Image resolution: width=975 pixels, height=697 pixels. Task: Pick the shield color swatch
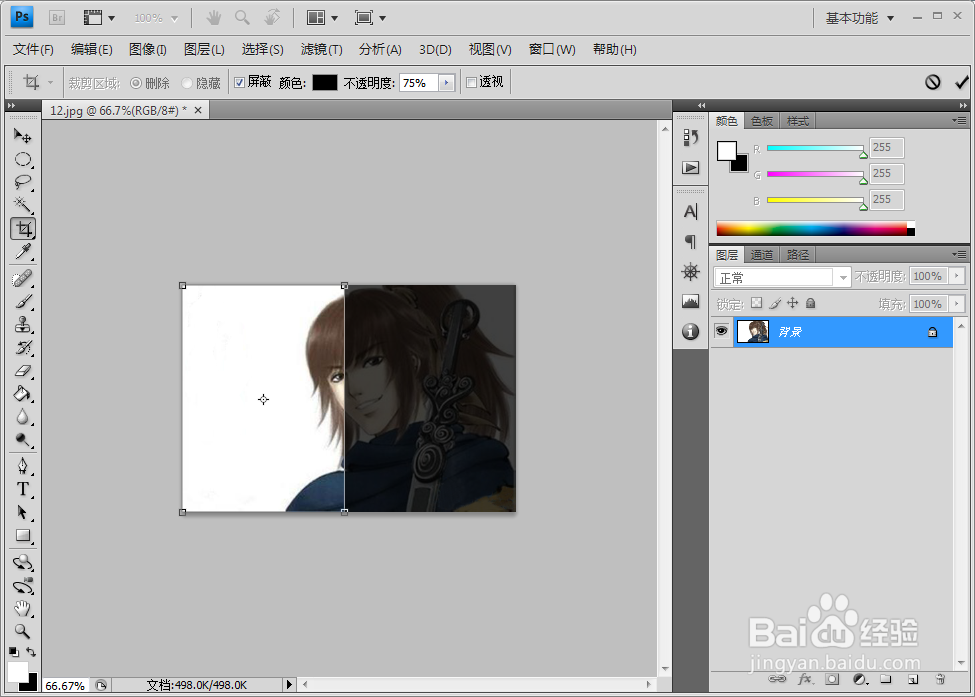click(x=325, y=83)
